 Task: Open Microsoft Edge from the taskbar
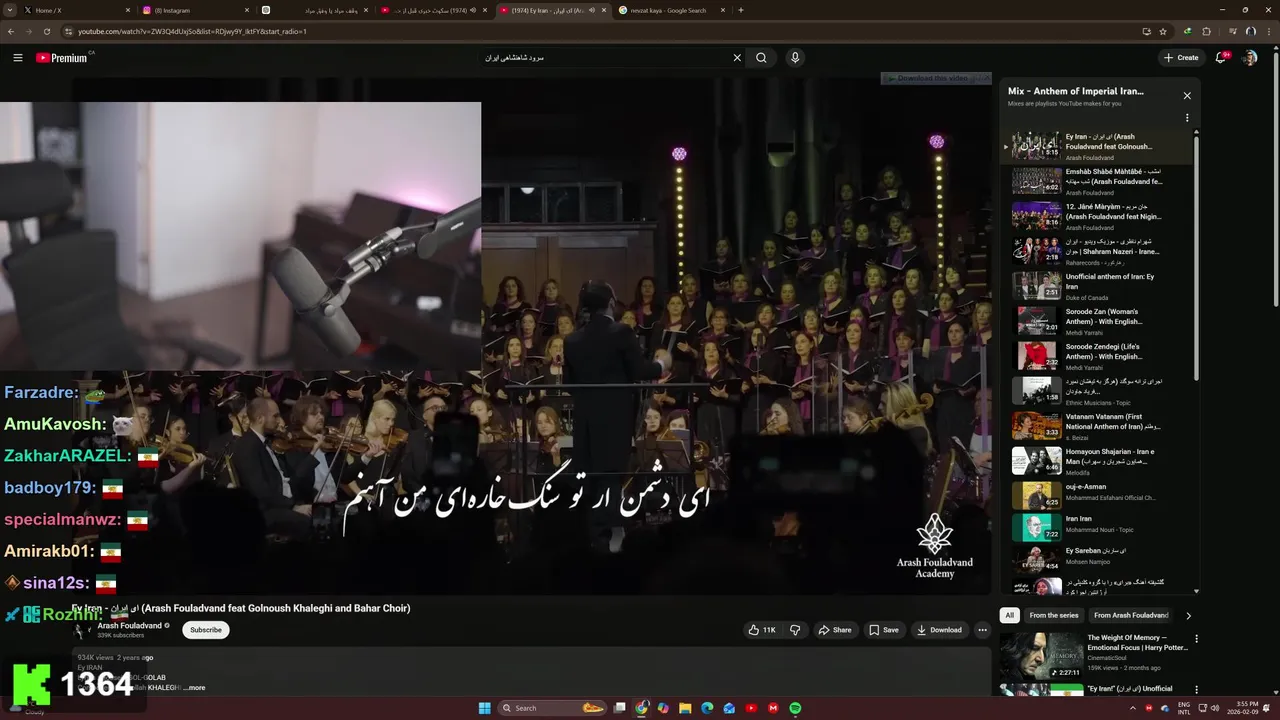pyautogui.click(x=707, y=708)
